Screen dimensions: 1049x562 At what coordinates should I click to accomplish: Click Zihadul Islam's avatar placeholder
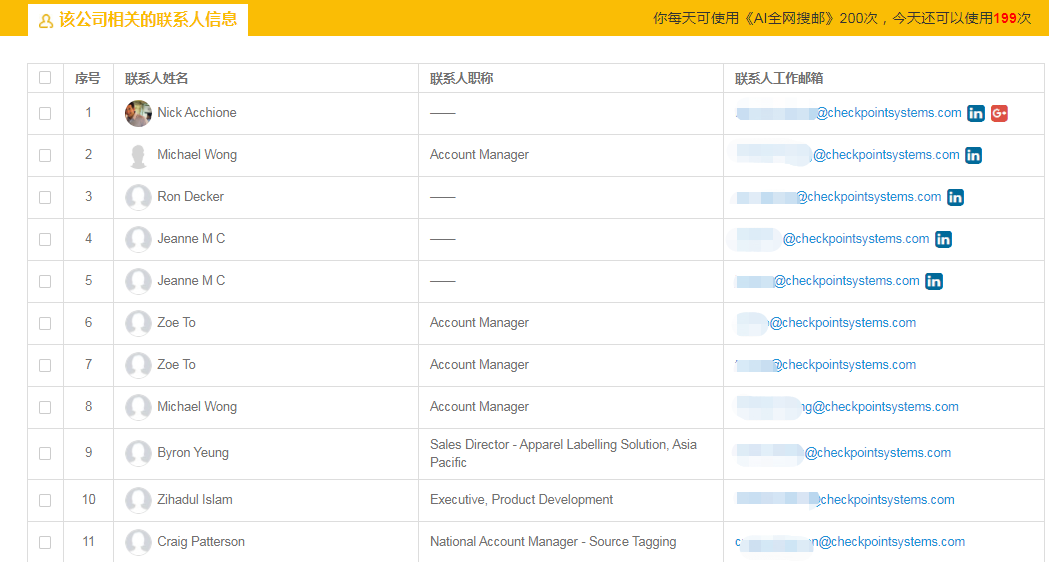138,500
